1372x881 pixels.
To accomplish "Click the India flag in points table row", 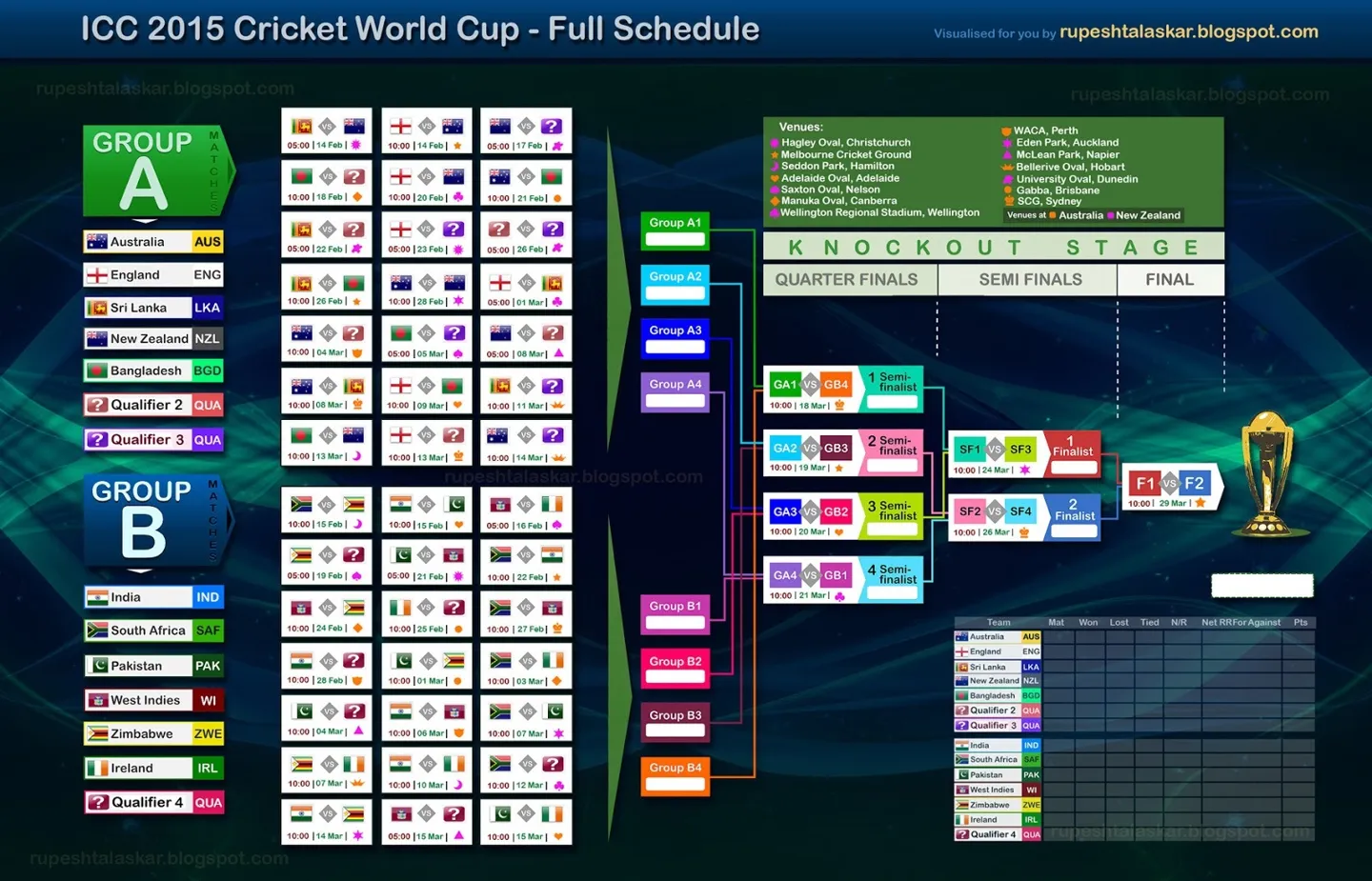I will (x=961, y=746).
